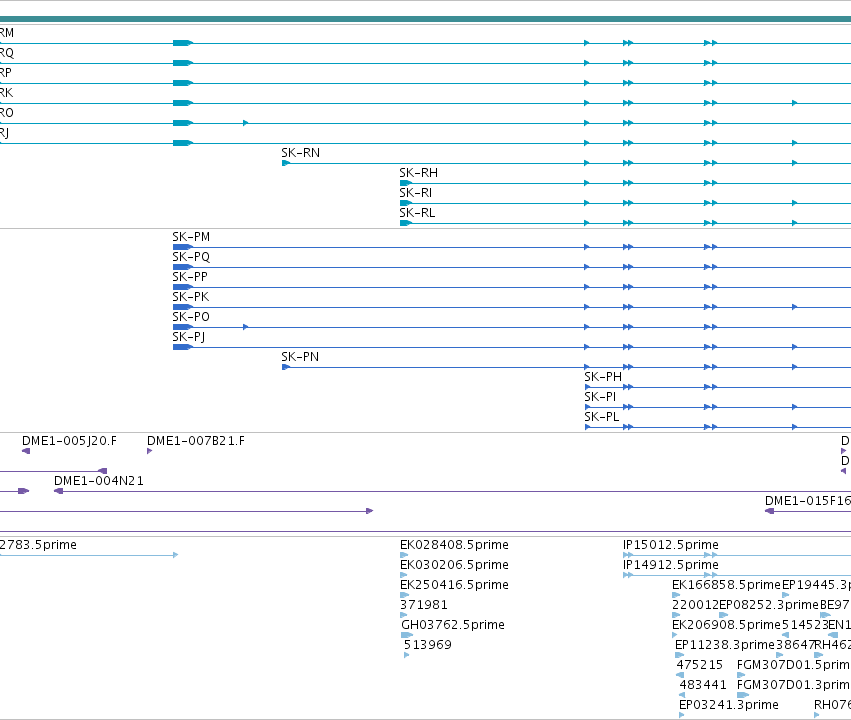The width and height of the screenshot is (851, 720).
Task: Click the SK-RI transcript label
Action: (415, 193)
